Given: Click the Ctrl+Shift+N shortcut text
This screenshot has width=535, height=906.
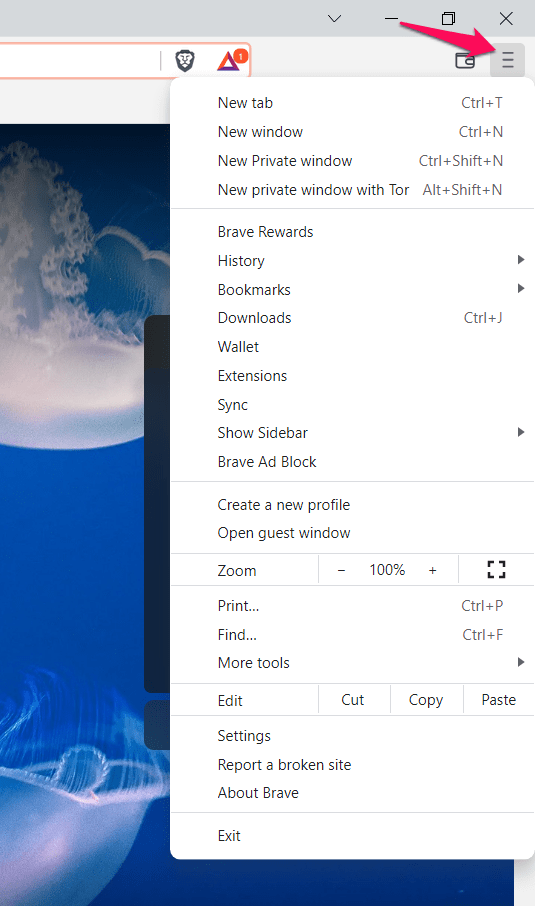Looking at the screenshot, I should [461, 161].
